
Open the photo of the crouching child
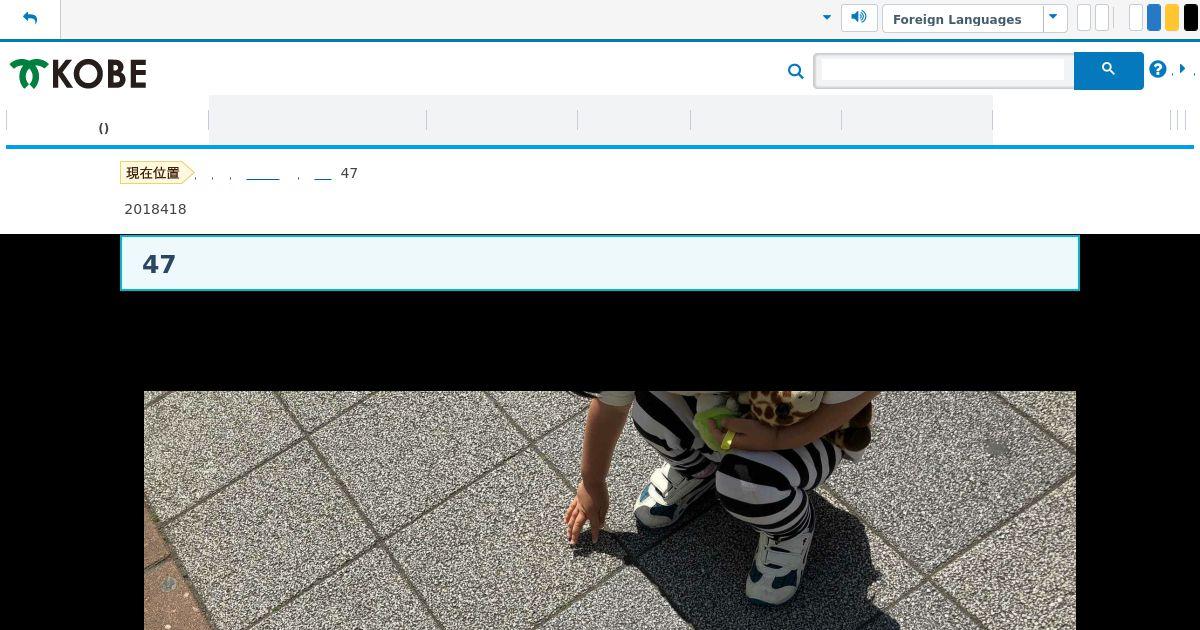[610, 510]
